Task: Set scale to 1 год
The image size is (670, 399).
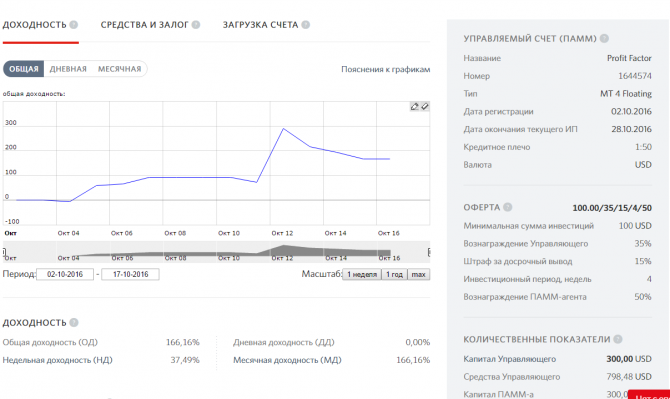Action: click(x=394, y=274)
